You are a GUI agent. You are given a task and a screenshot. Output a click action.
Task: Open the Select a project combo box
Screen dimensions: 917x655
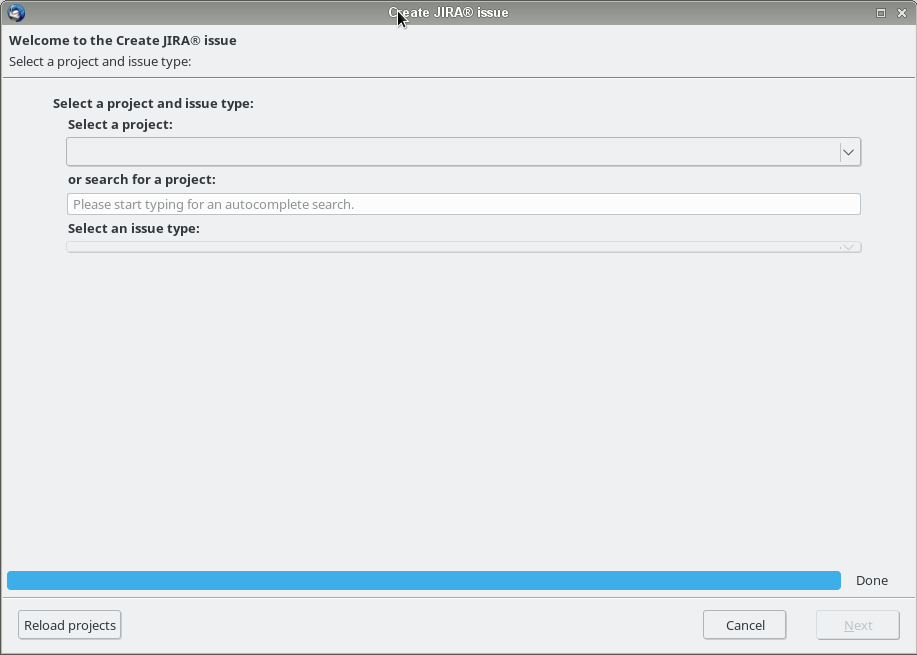452,152
